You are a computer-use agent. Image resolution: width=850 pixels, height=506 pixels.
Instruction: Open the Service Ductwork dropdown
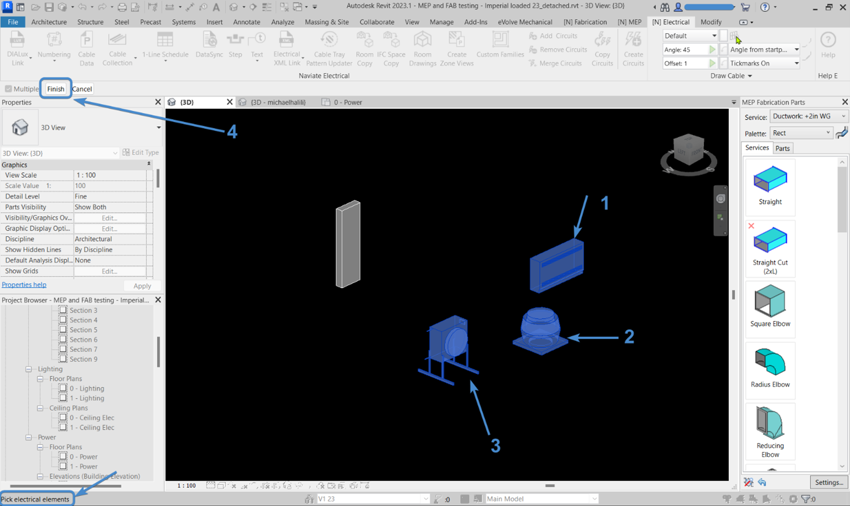[x=808, y=117]
